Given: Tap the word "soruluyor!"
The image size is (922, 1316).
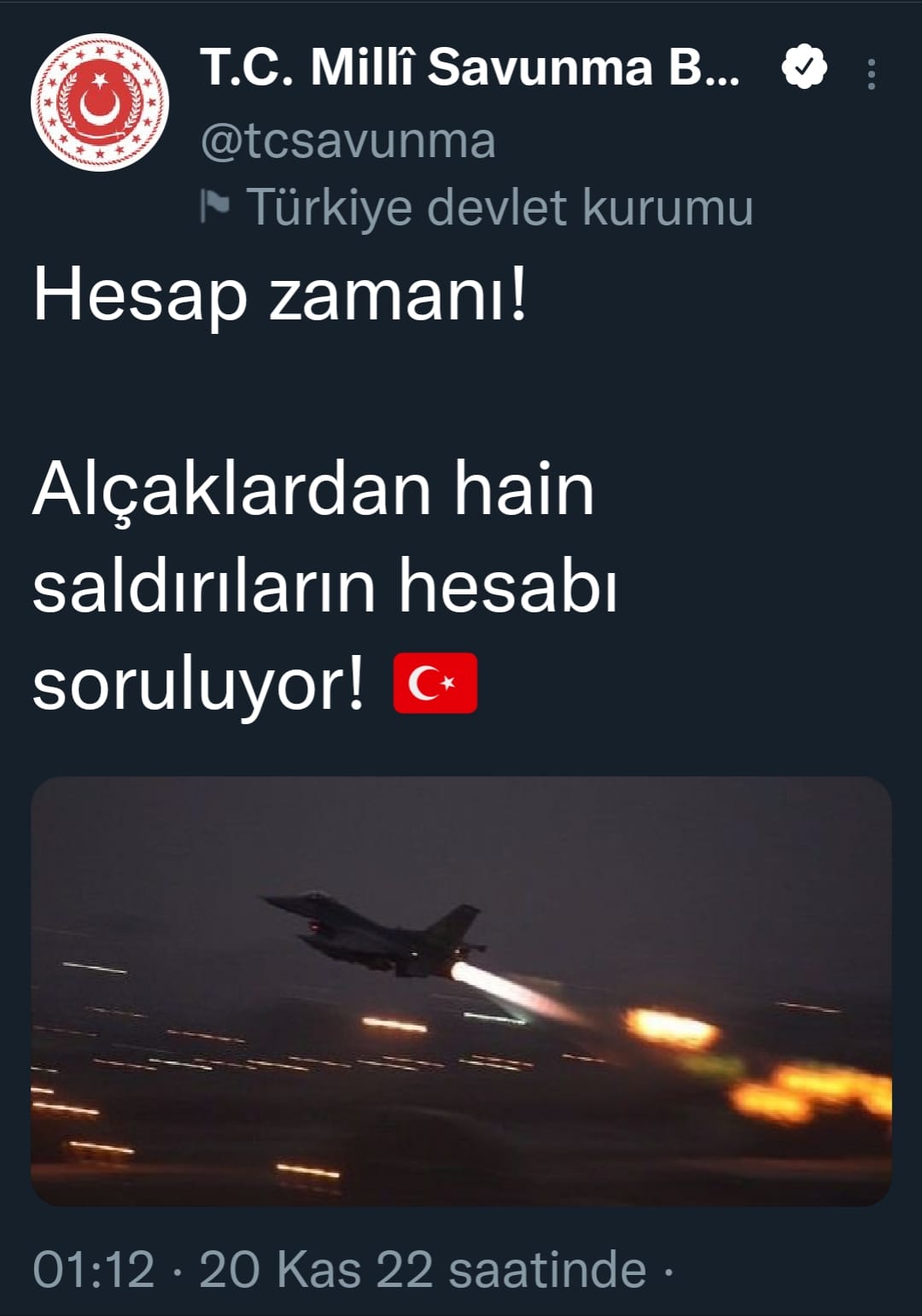Looking at the screenshot, I should click(199, 686).
